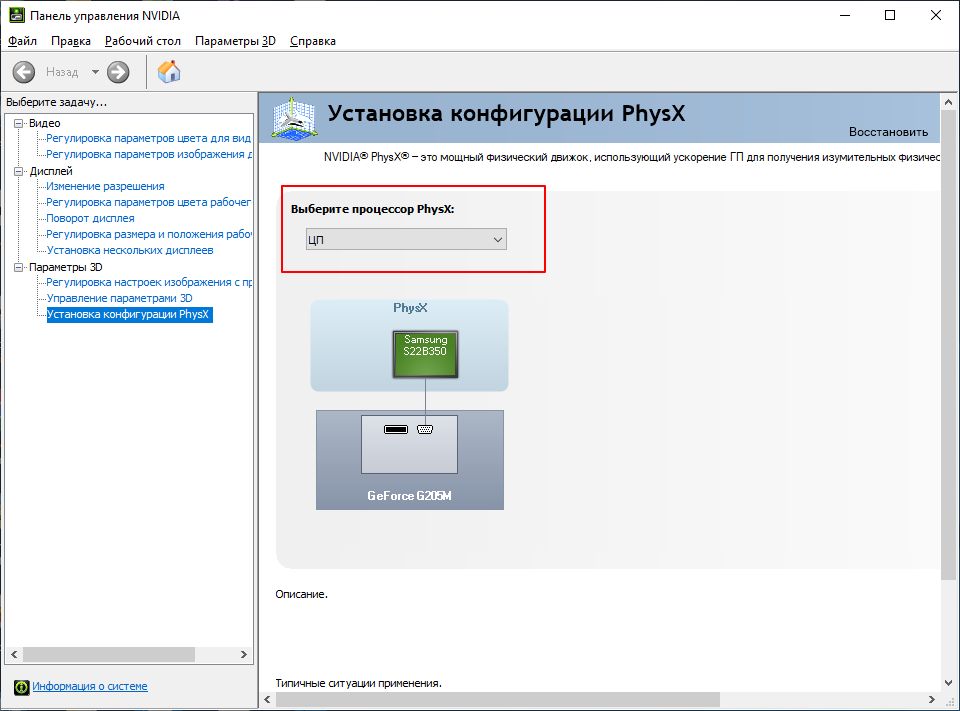Click the Back arrow button
The width and height of the screenshot is (960, 711).
coord(24,72)
